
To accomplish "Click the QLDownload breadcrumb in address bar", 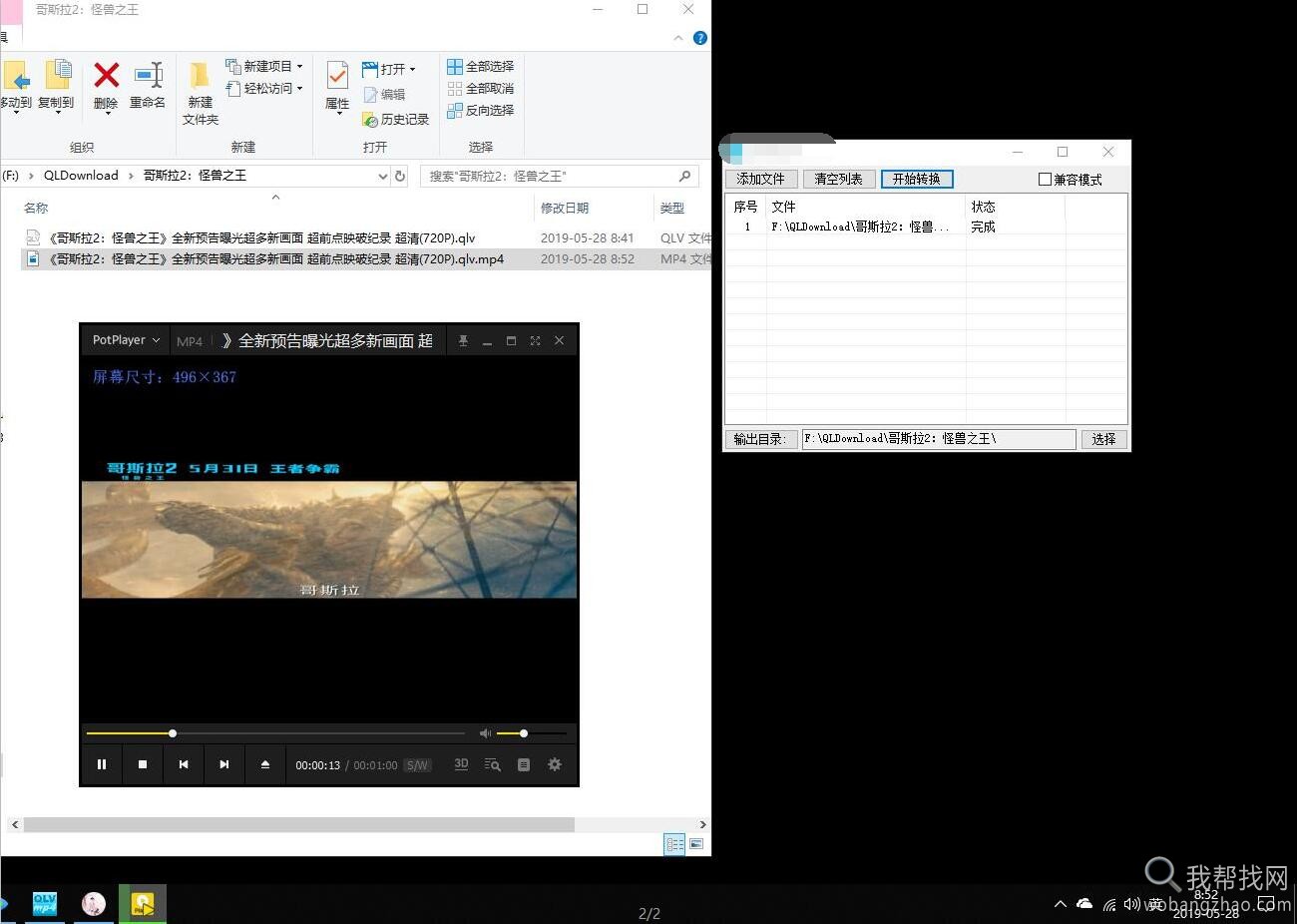I will tap(81, 175).
